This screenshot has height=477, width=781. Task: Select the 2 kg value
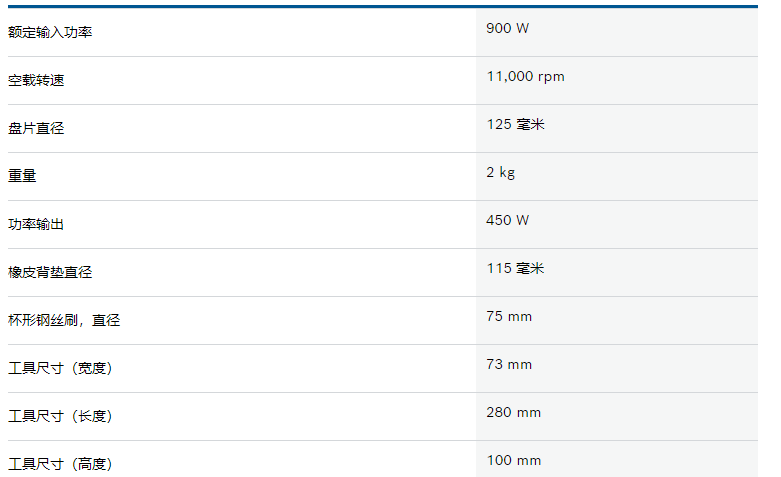(x=501, y=173)
